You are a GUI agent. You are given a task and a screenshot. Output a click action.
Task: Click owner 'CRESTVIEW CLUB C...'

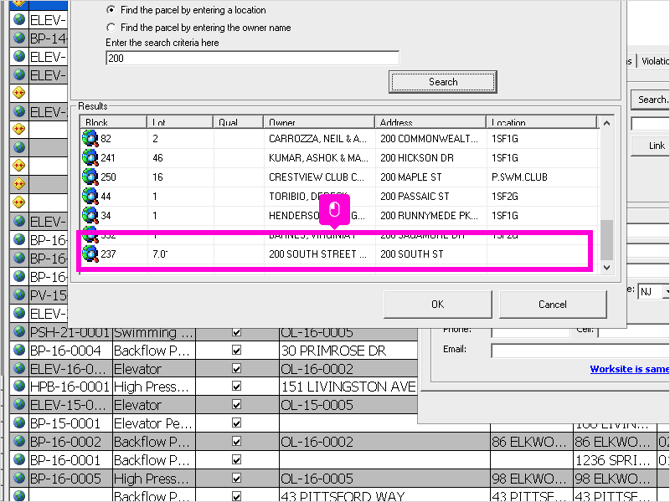click(x=317, y=177)
